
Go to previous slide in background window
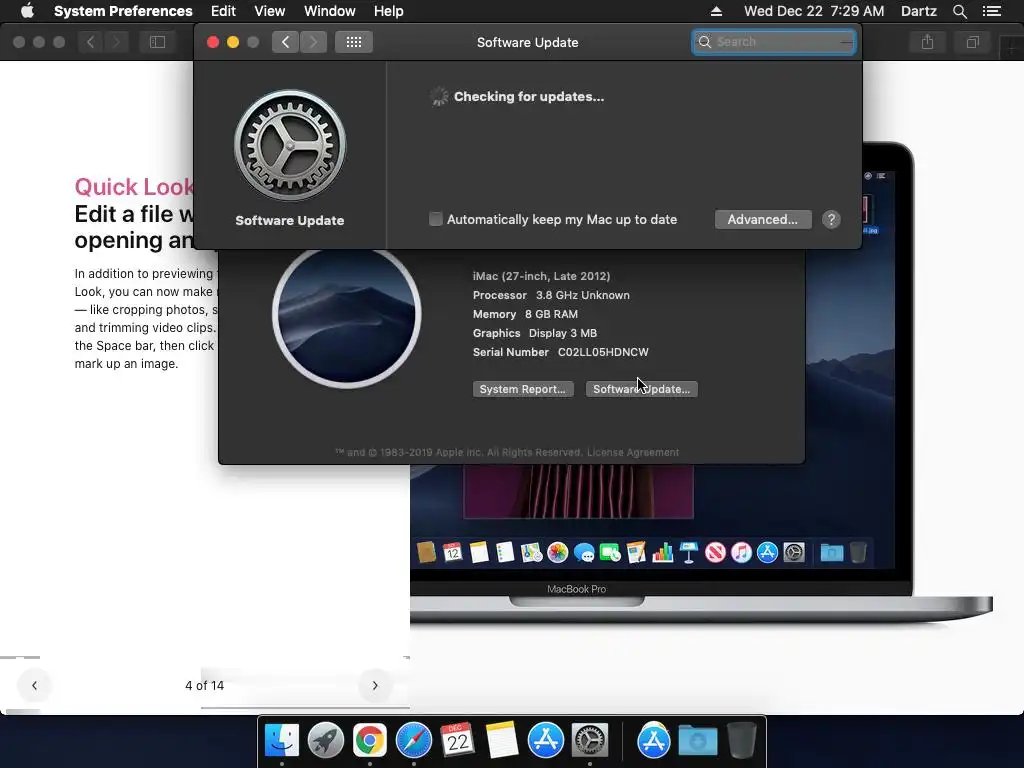pyautogui.click(x=35, y=685)
